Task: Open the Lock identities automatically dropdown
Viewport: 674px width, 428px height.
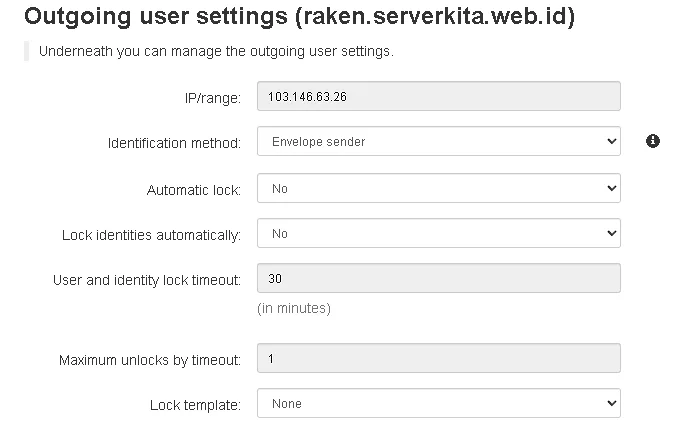Action: click(439, 234)
